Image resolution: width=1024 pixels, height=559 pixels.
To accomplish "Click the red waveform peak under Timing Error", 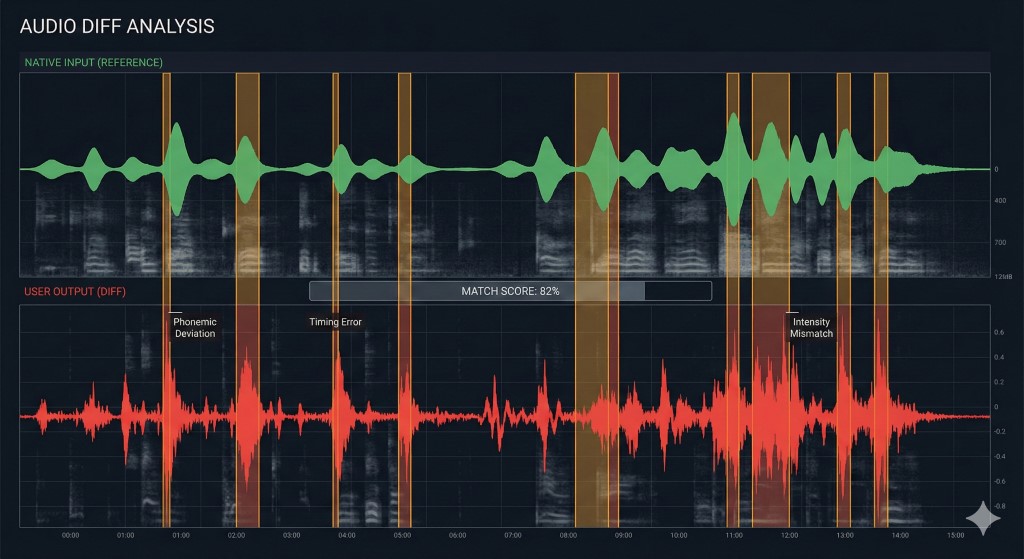I will [338, 416].
